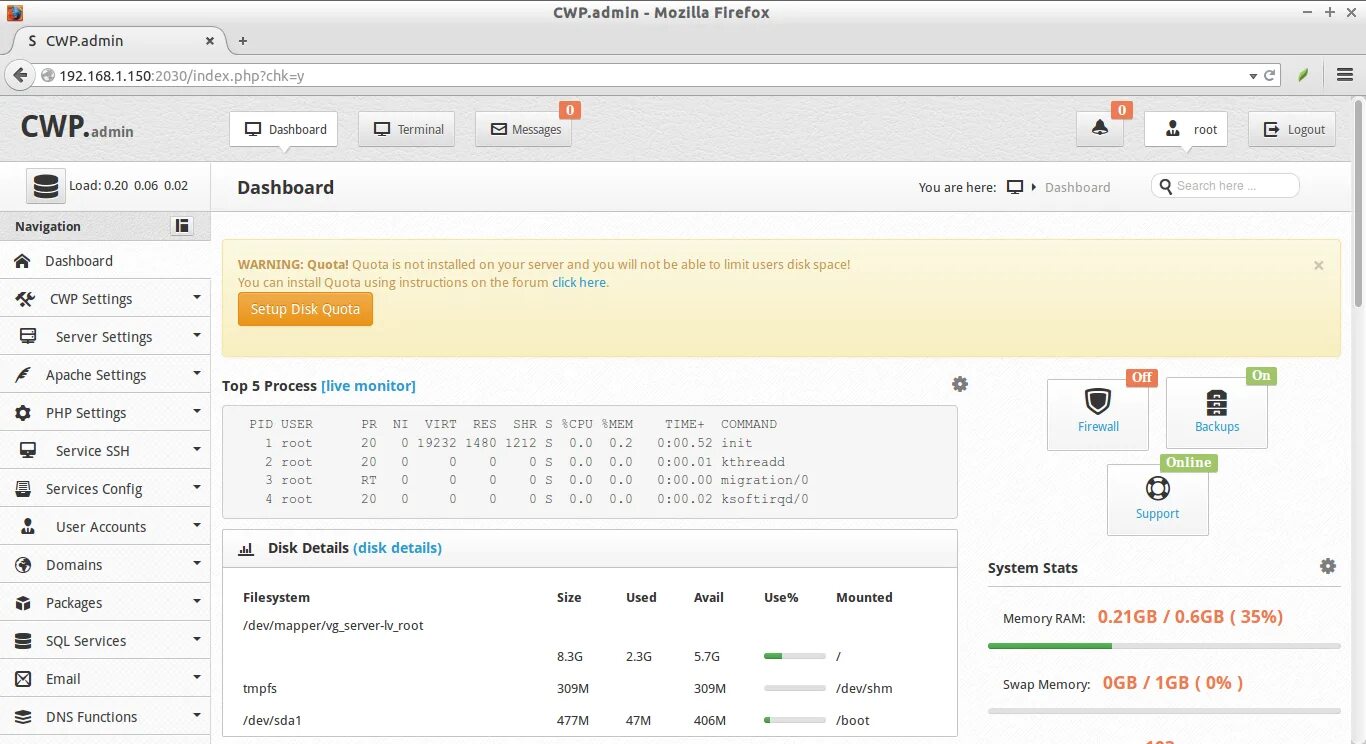Expand SQL Services menu arrow
The image size is (1366, 744).
point(197,639)
